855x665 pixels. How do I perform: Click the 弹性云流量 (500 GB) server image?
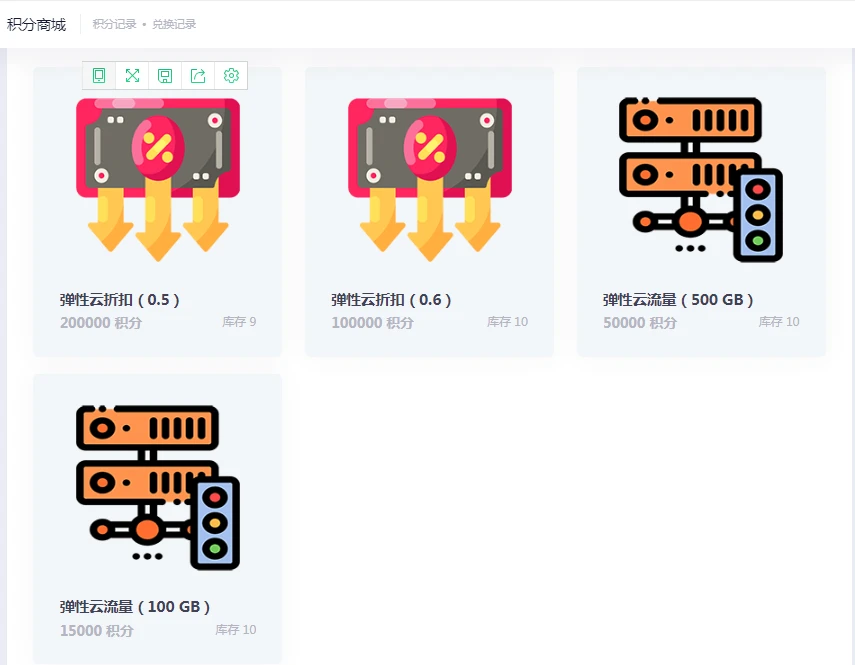coord(701,178)
